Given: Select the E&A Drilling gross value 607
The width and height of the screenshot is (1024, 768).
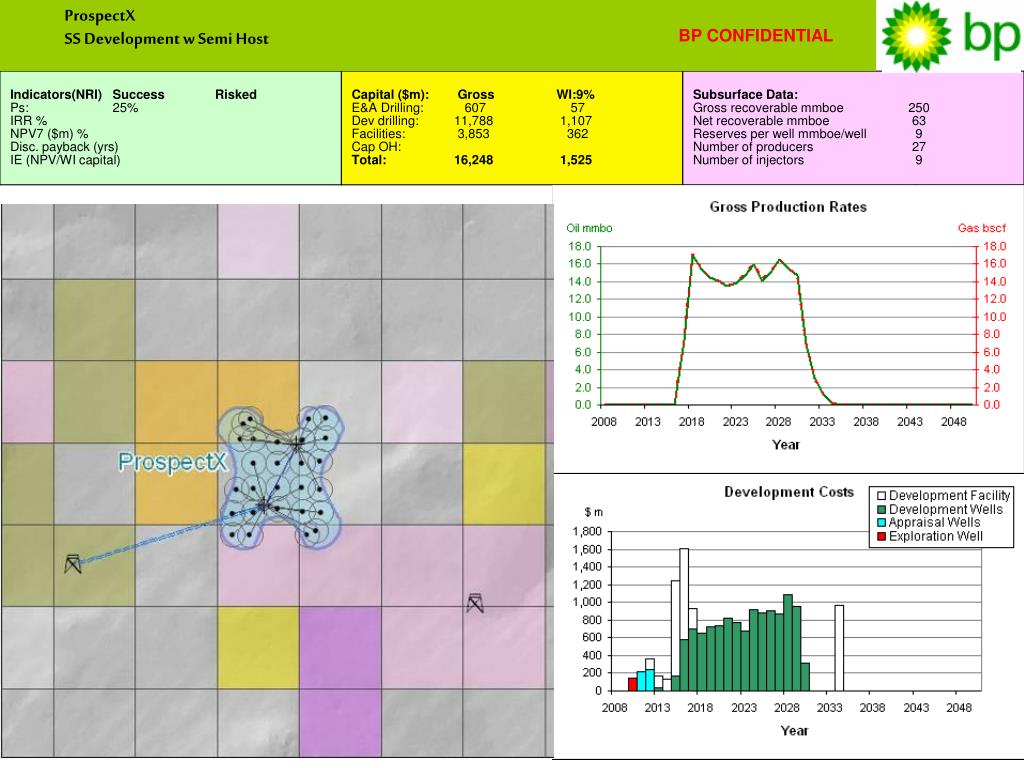Looking at the screenshot, I should click(x=475, y=108).
